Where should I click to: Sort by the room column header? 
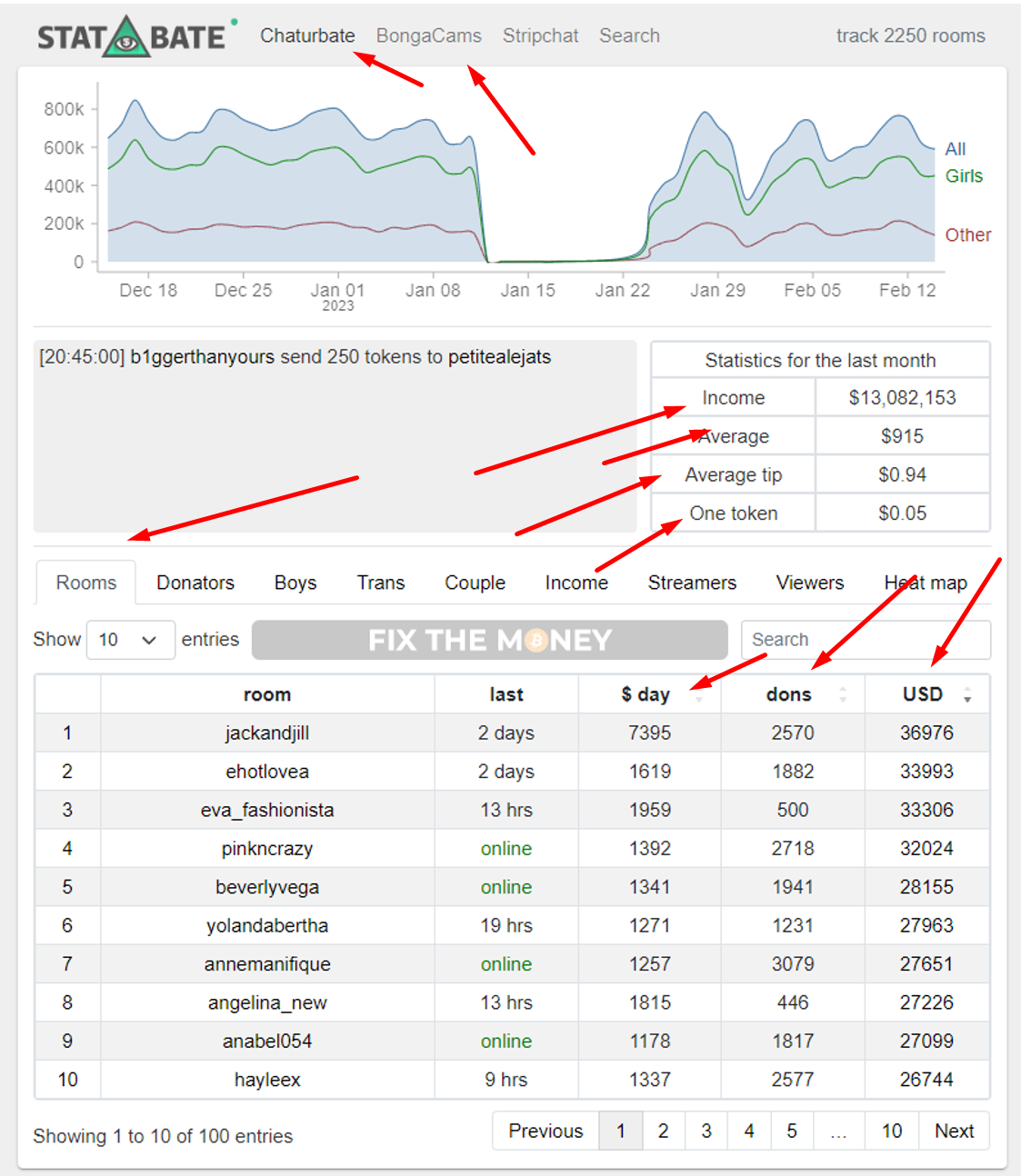[x=267, y=694]
